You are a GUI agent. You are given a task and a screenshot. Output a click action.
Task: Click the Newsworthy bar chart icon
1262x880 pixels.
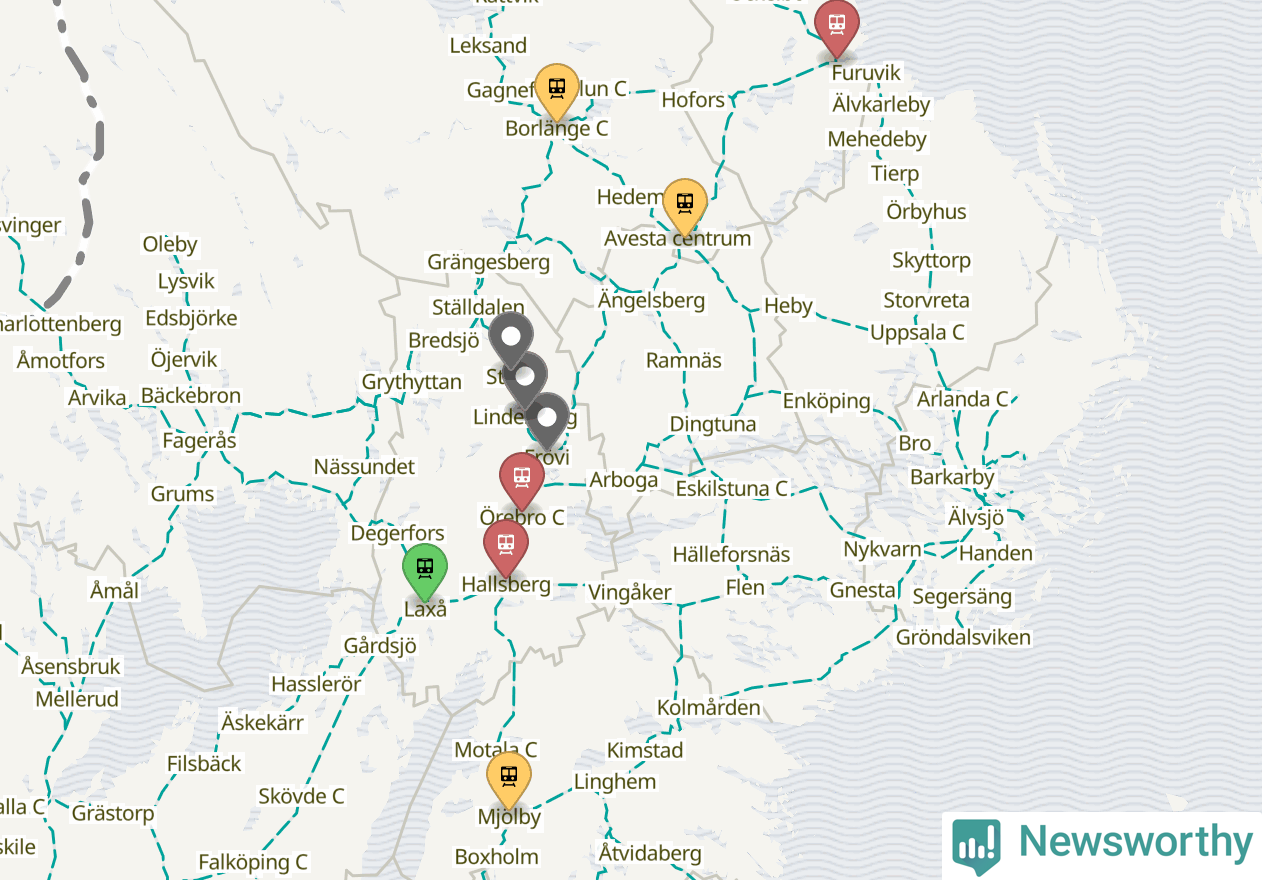click(976, 846)
